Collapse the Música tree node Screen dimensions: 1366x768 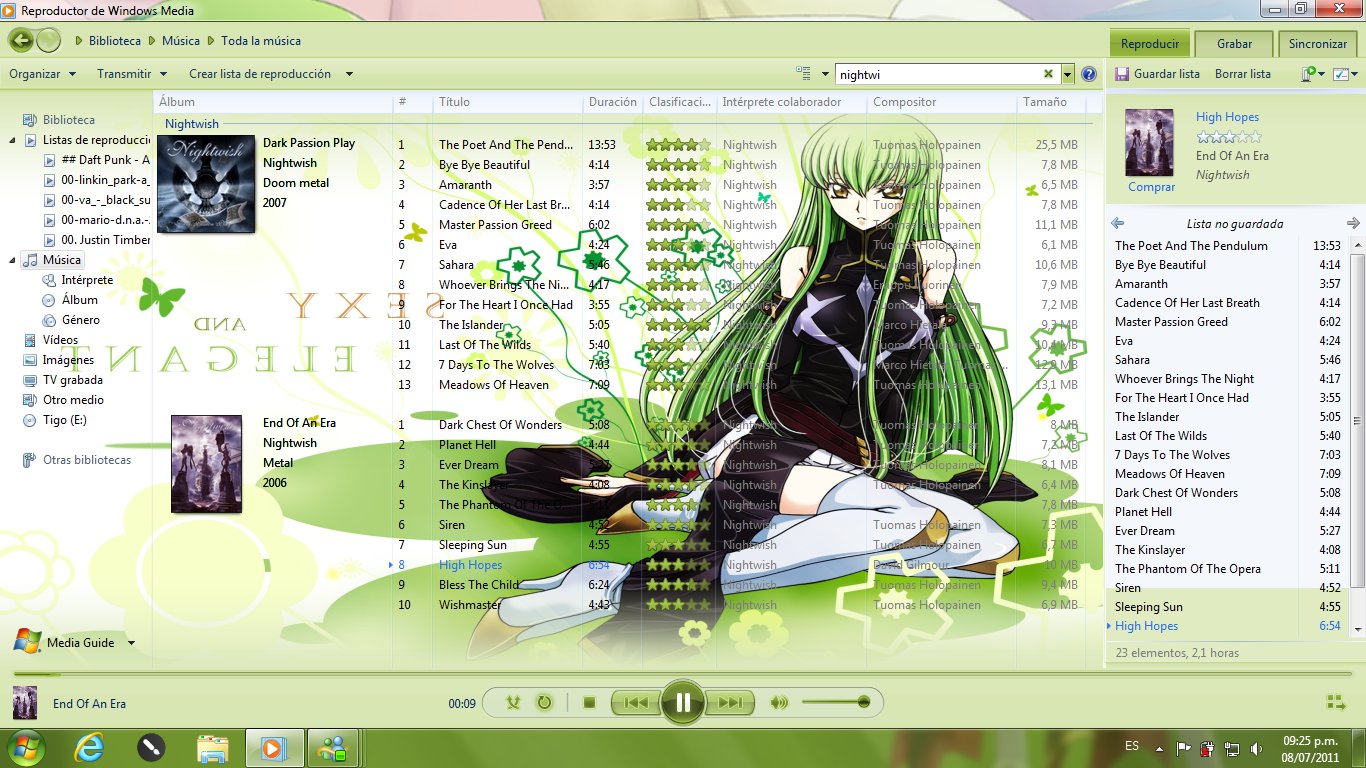coord(12,260)
